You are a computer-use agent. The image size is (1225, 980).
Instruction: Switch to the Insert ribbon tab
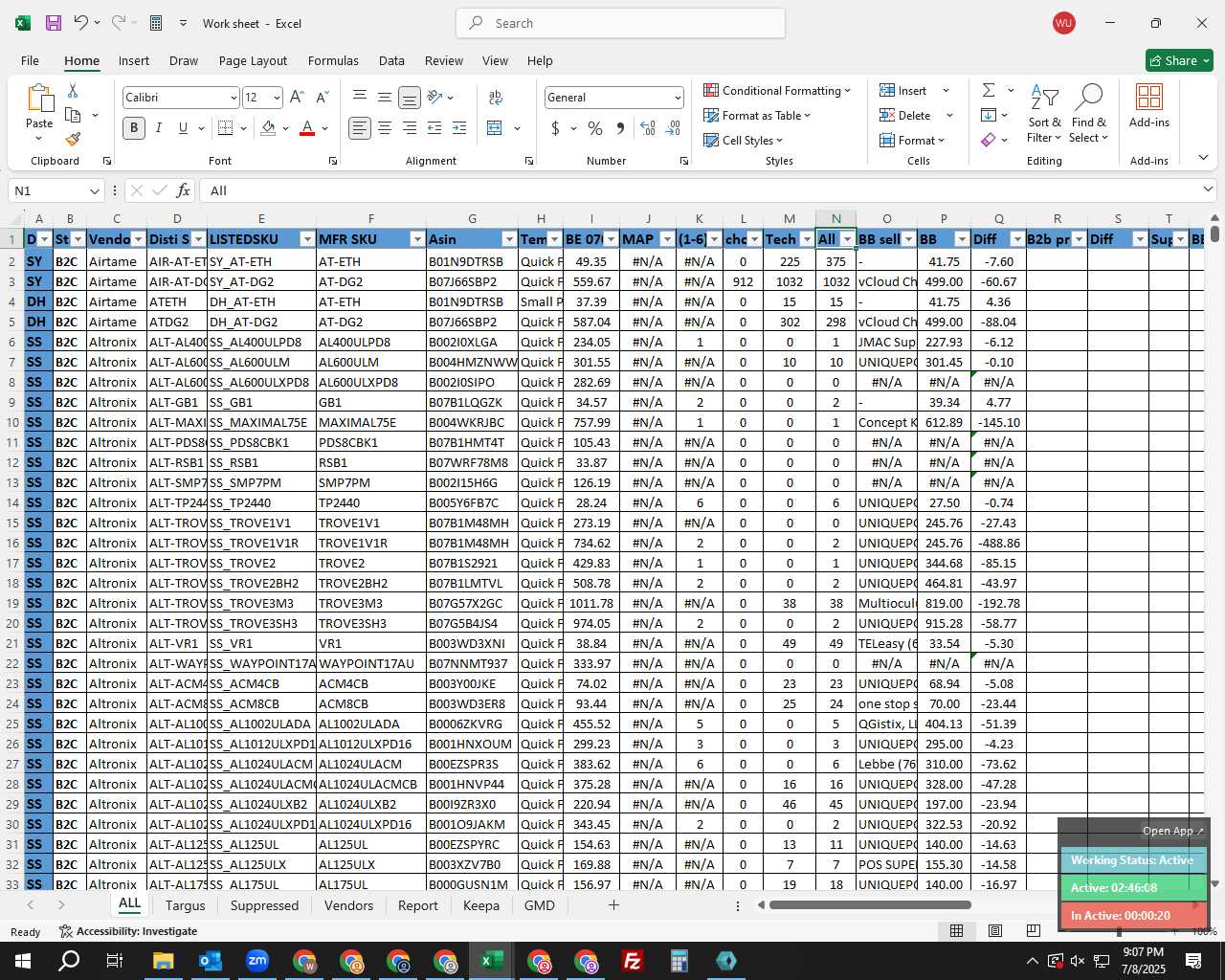[134, 60]
